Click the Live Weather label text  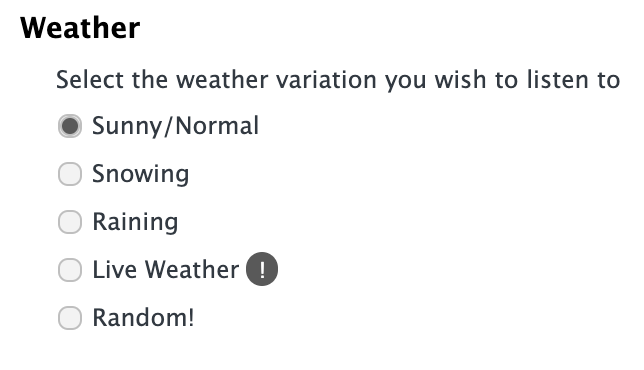(166, 270)
